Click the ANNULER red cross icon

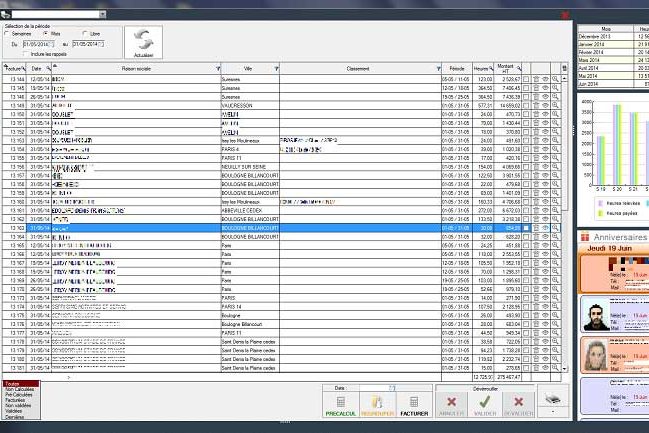tap(451, 402)
